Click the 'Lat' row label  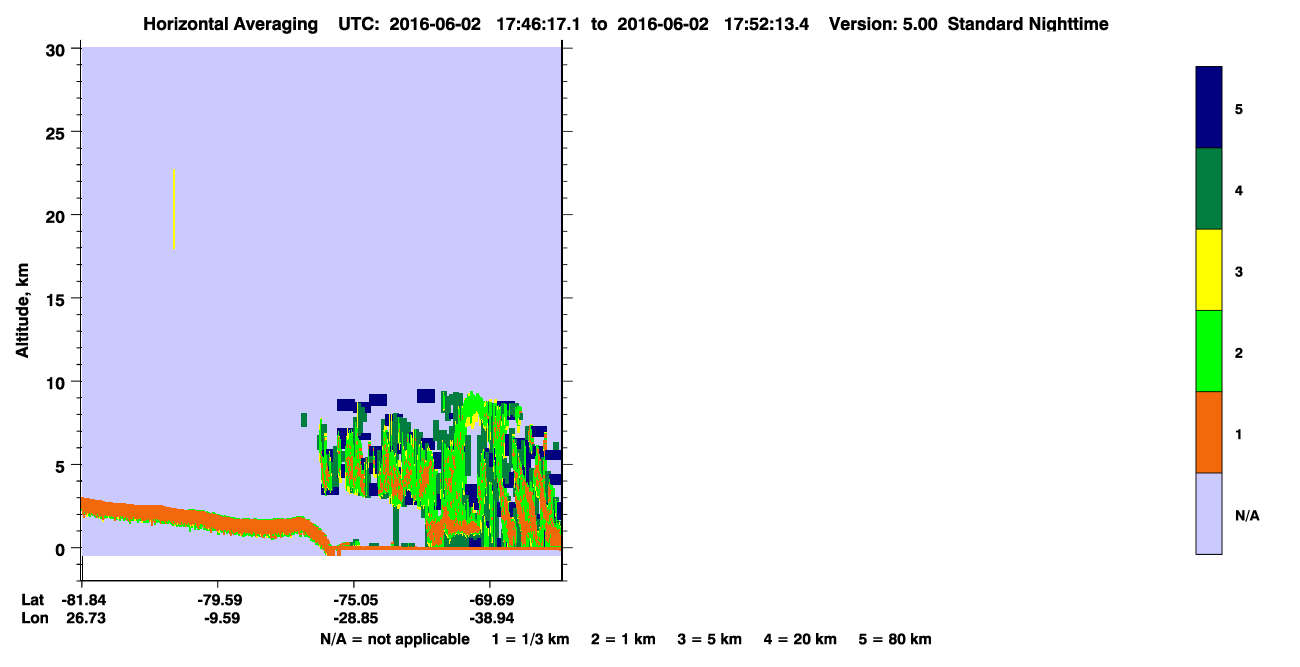(x=33, y=600)
